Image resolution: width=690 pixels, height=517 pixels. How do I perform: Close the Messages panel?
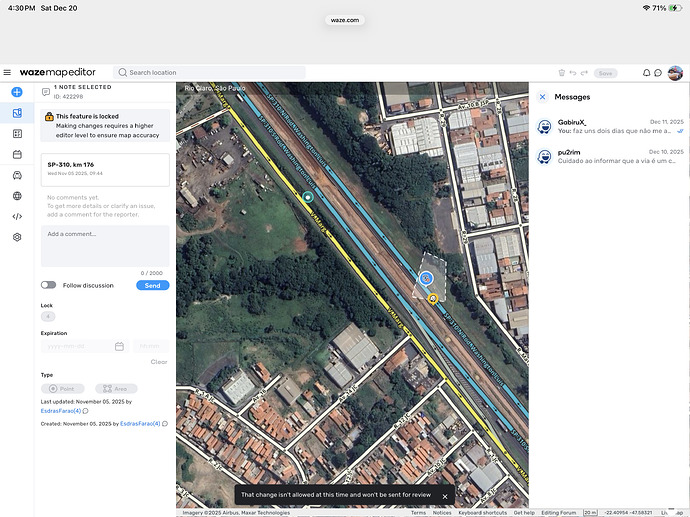tap(542, 97)
